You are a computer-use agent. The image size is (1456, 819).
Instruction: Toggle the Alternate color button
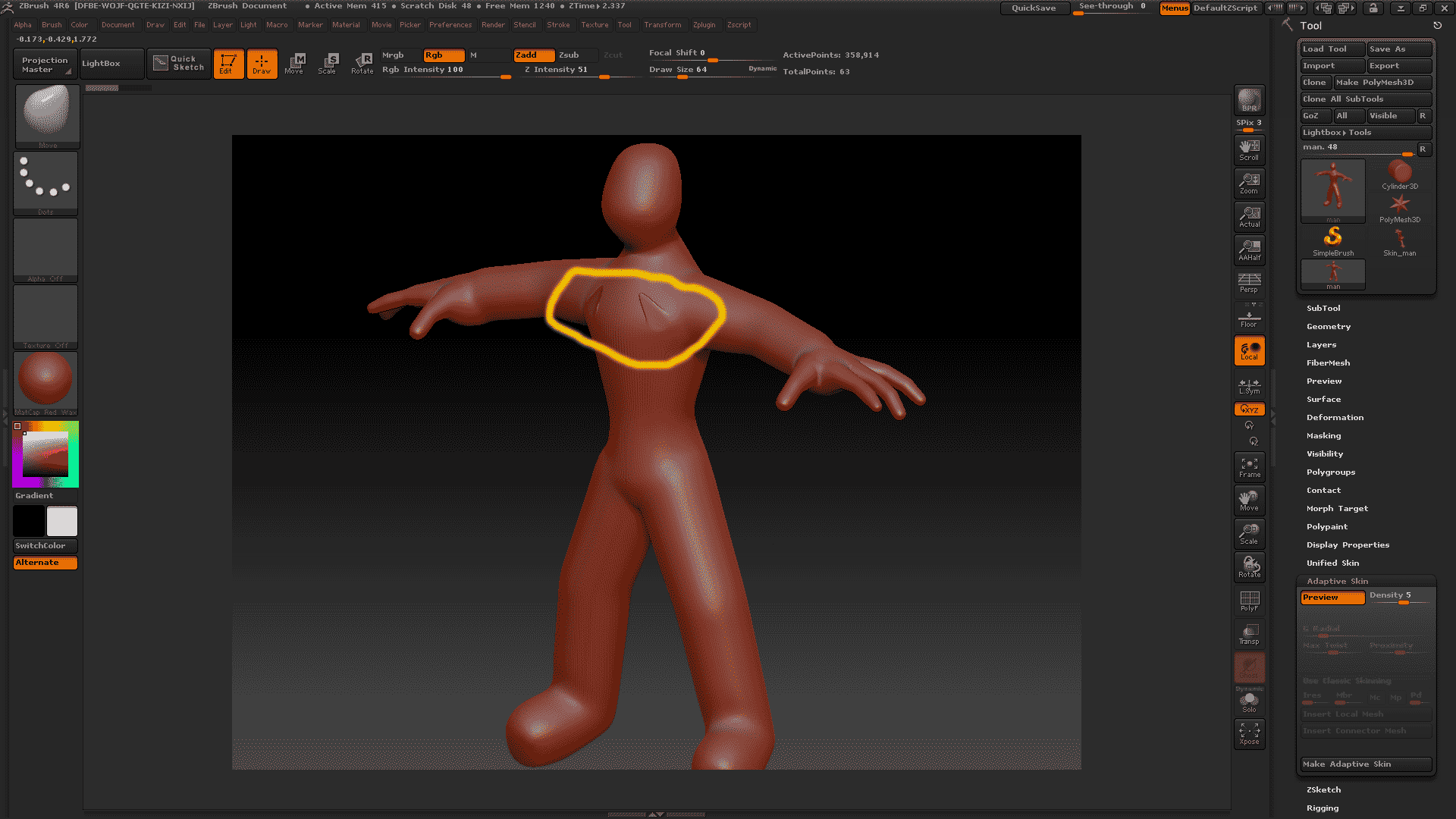tap(45, 563)
